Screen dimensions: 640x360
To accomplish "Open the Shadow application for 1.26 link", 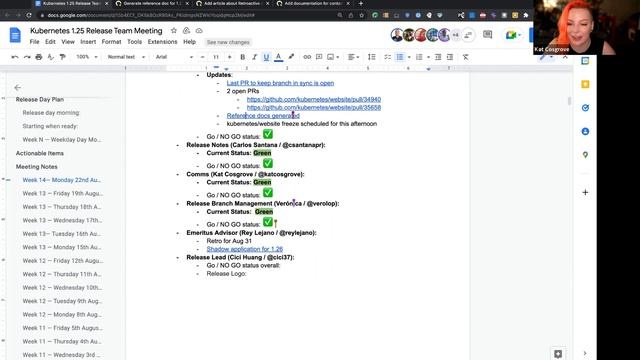I will tap(244, 249).
